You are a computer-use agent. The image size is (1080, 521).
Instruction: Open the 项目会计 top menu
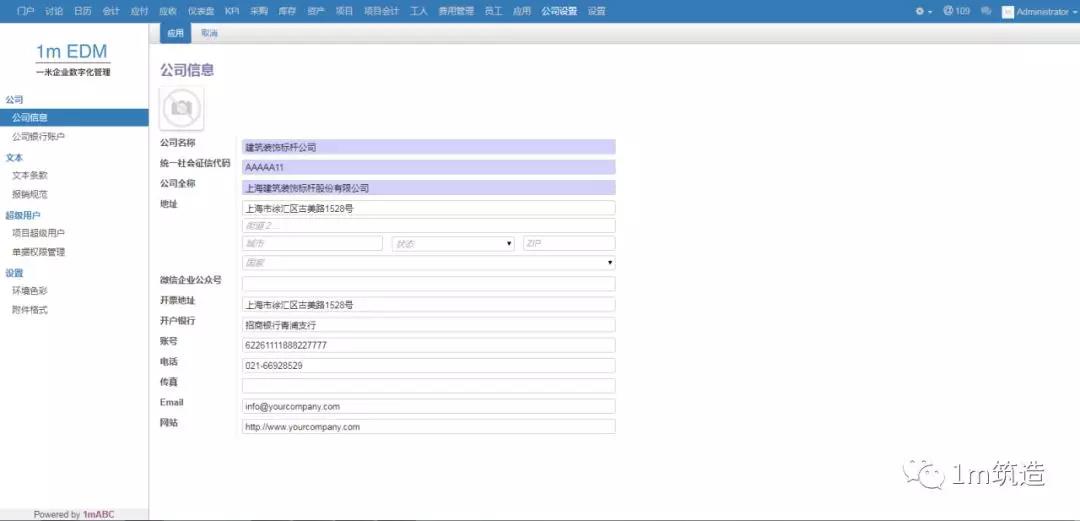coord(381,11)
